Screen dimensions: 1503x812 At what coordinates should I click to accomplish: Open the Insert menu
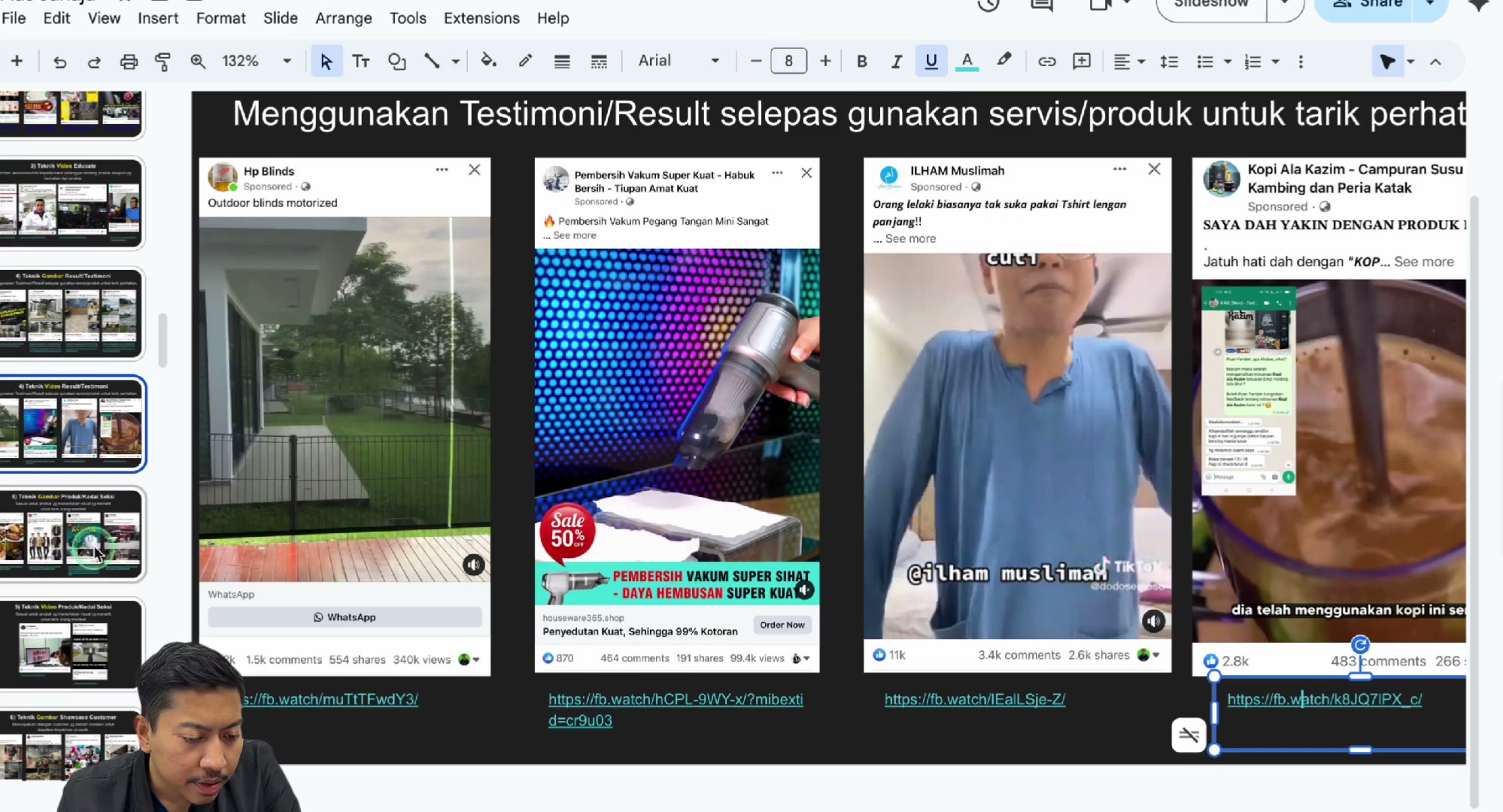click(158, 18)
